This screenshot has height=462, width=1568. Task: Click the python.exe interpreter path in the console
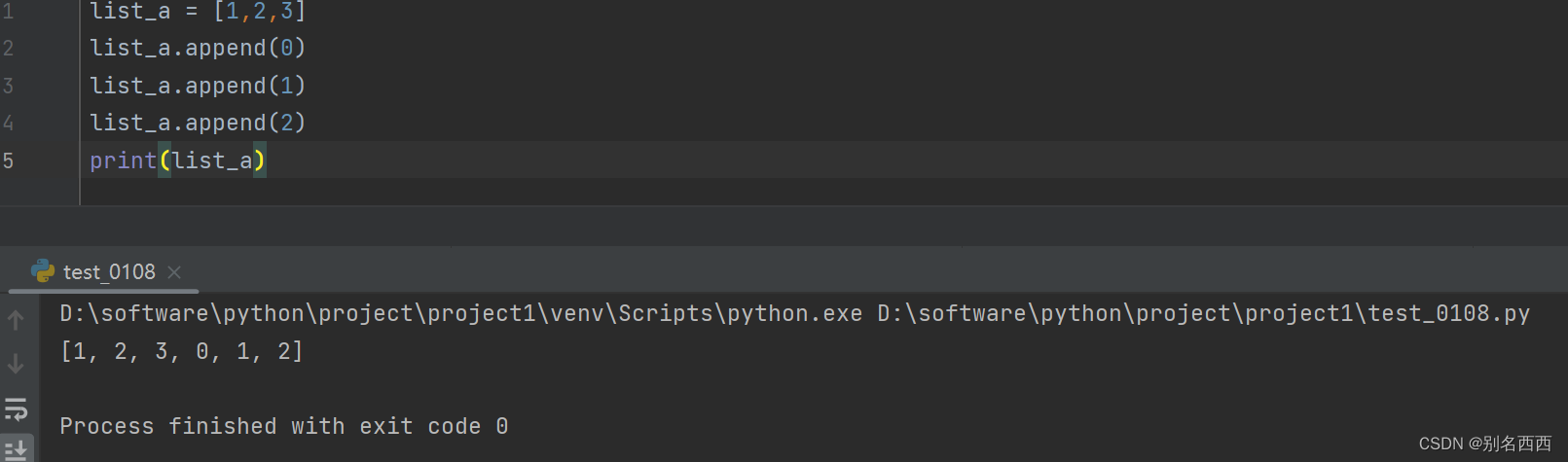(460, 313)
